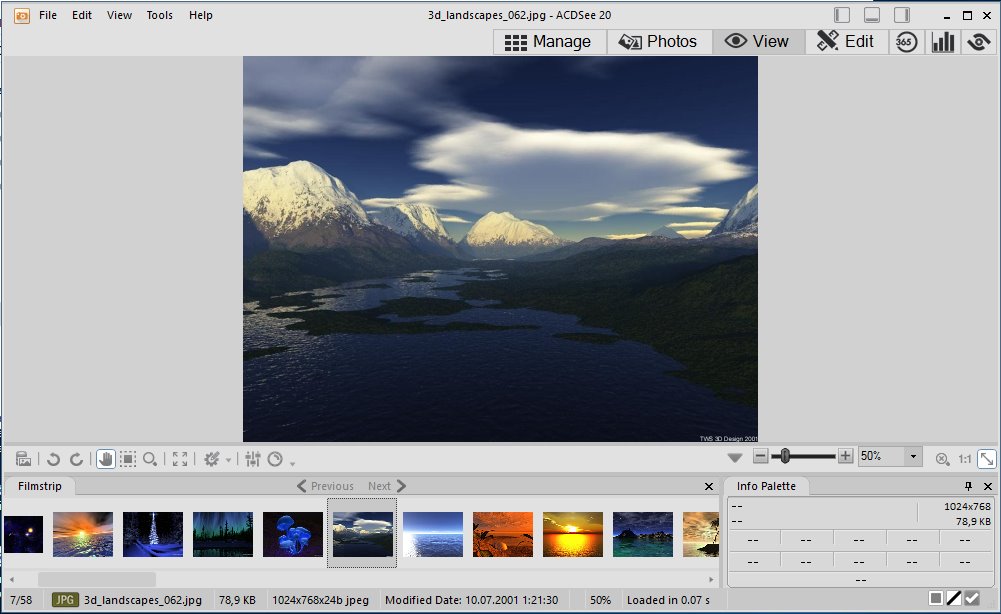Rotate image left with the counterclockwise arrow
This screenshot has width=1001, height=614.
(x=54, y=459)
